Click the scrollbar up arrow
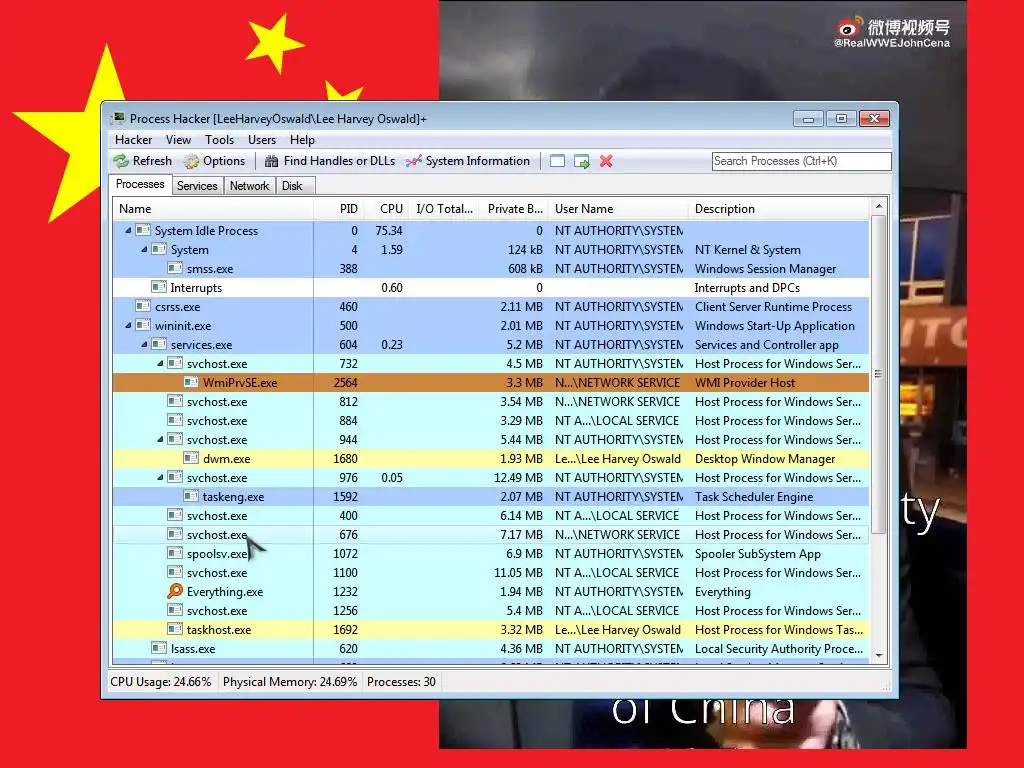 pos(878,206)
